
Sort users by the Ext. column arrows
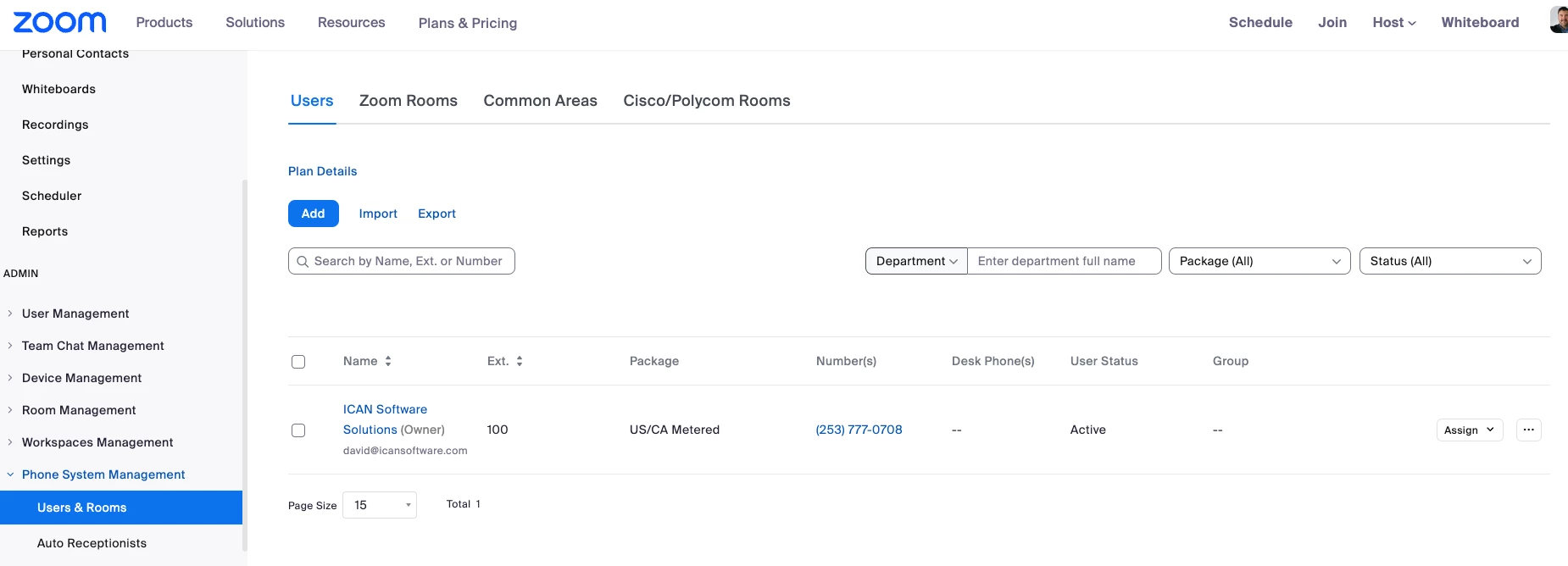pos(520,361)
